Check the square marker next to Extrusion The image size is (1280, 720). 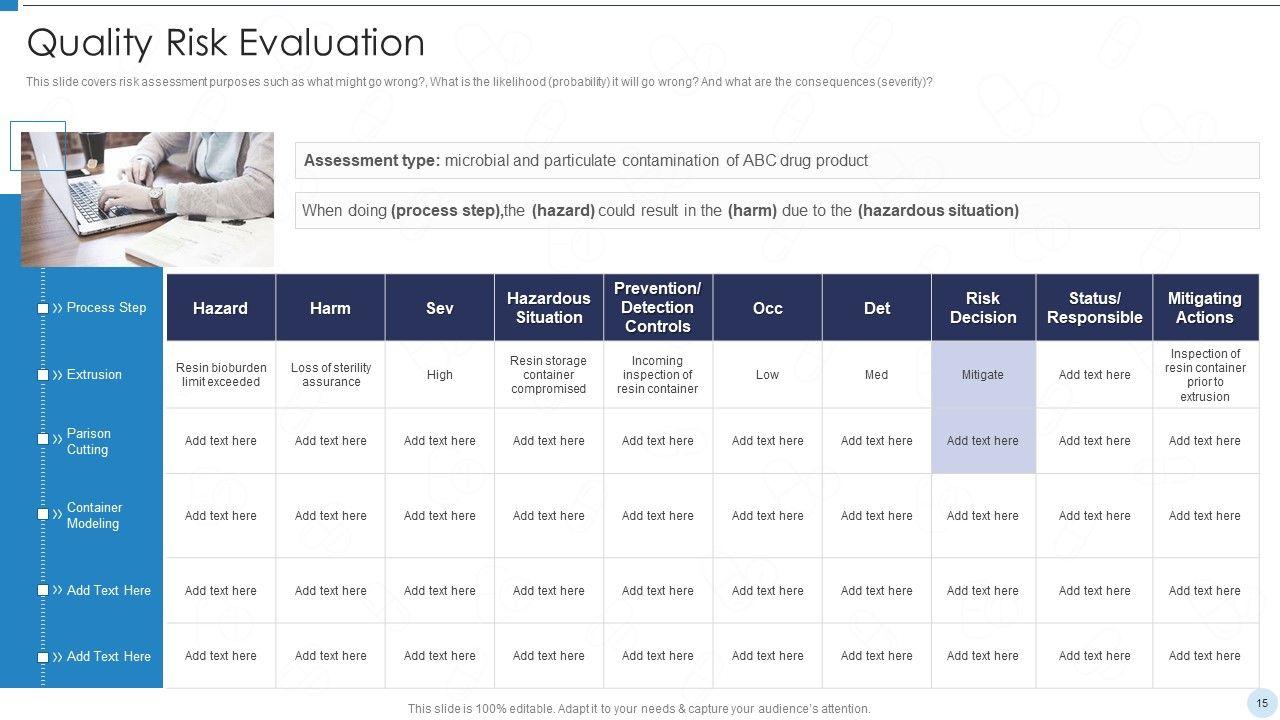[x=43, y=375]
